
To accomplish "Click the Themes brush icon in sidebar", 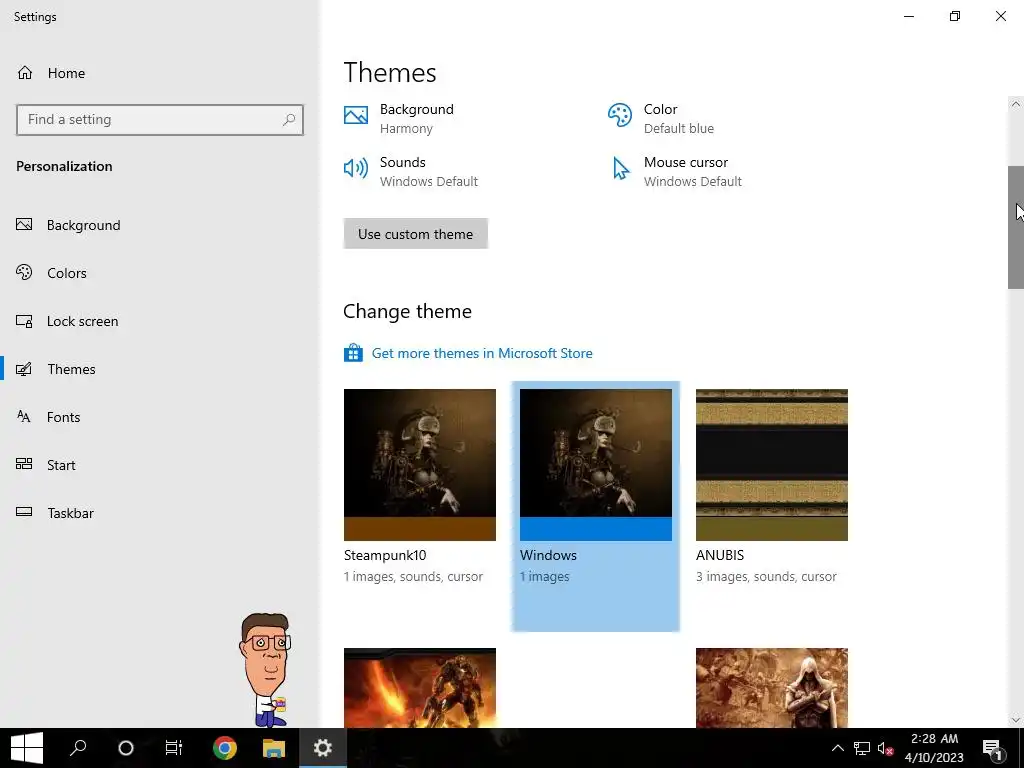I will [24, 369].
